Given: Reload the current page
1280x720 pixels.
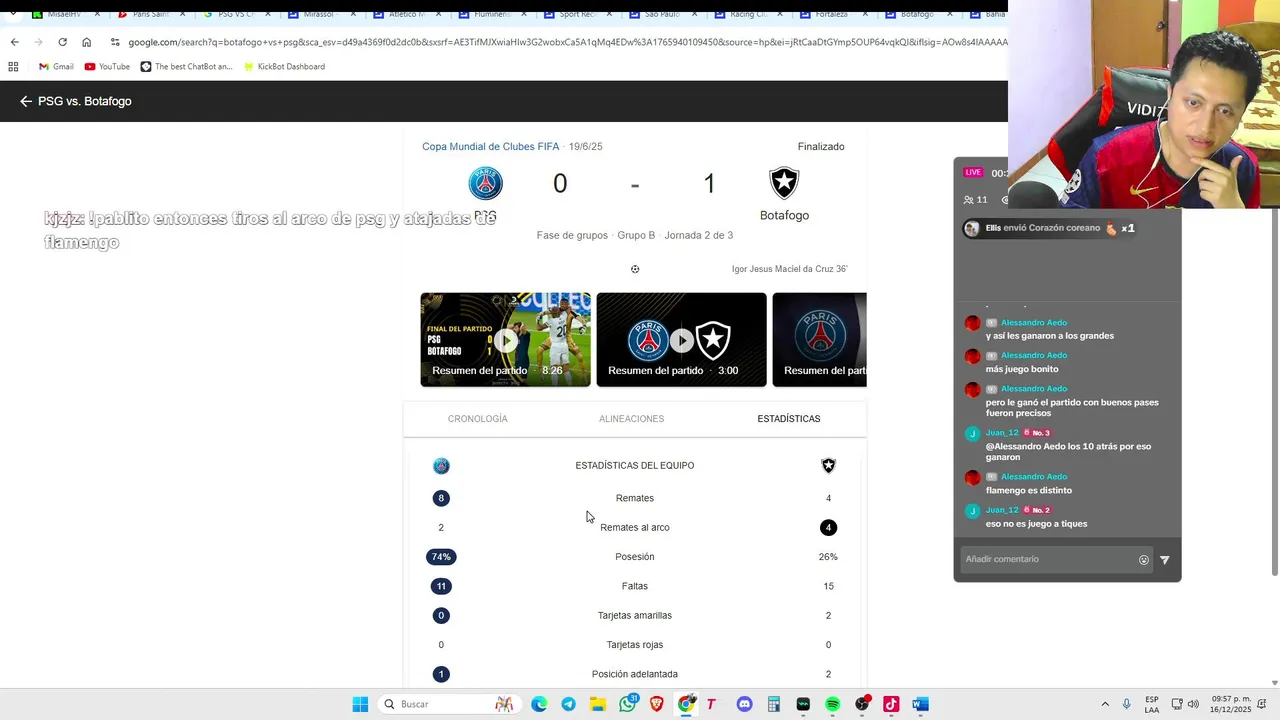Looking at the screenshot, I should [62, 42].
